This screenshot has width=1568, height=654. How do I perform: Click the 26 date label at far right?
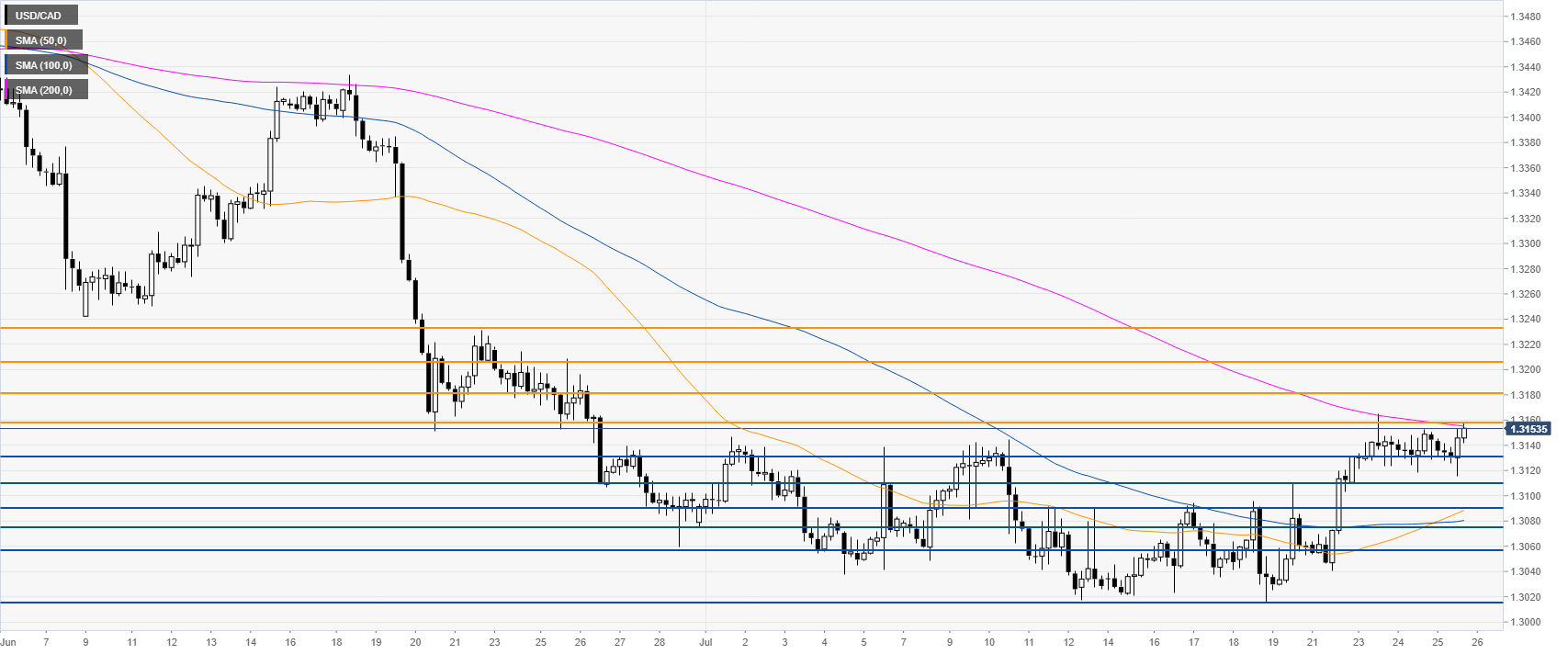1476,642
